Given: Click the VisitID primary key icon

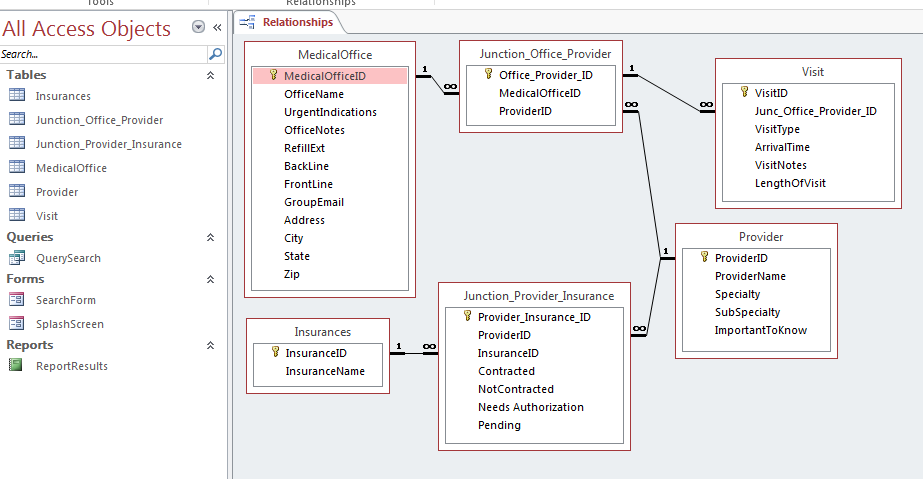Looking at the screenshot, I should (x=744, y=92).
